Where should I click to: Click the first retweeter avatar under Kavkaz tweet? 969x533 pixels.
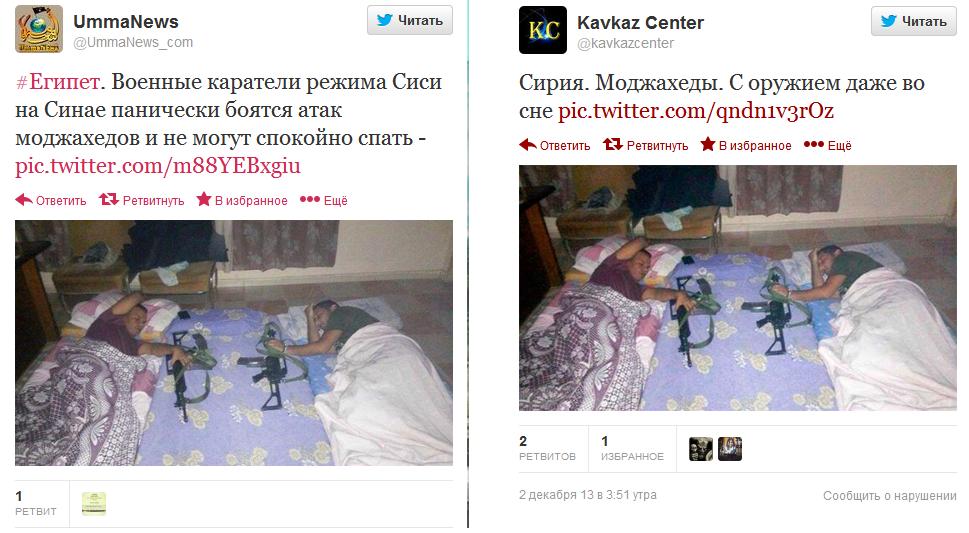(701, 449)
